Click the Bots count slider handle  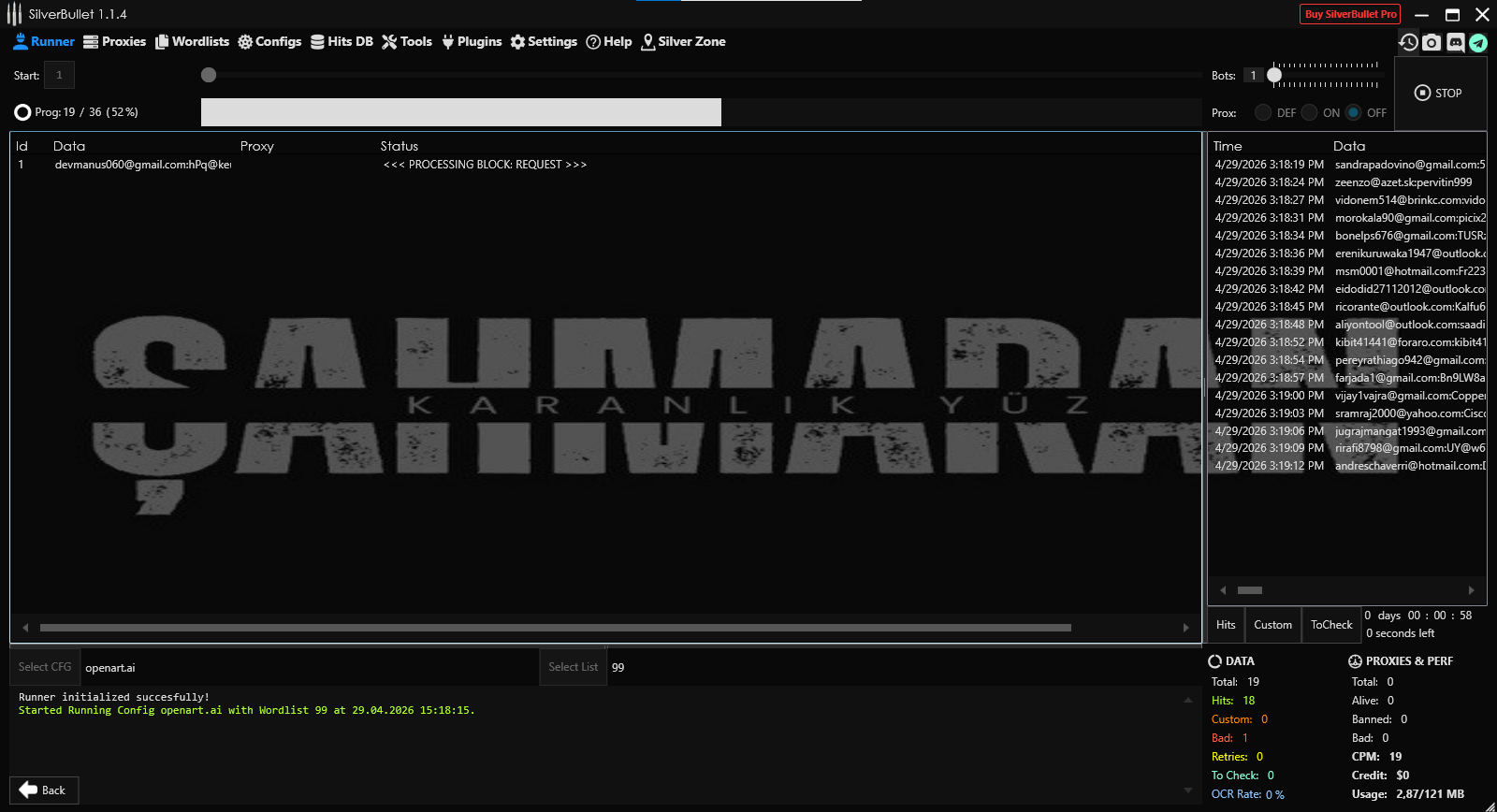(x=1274, y=75)
